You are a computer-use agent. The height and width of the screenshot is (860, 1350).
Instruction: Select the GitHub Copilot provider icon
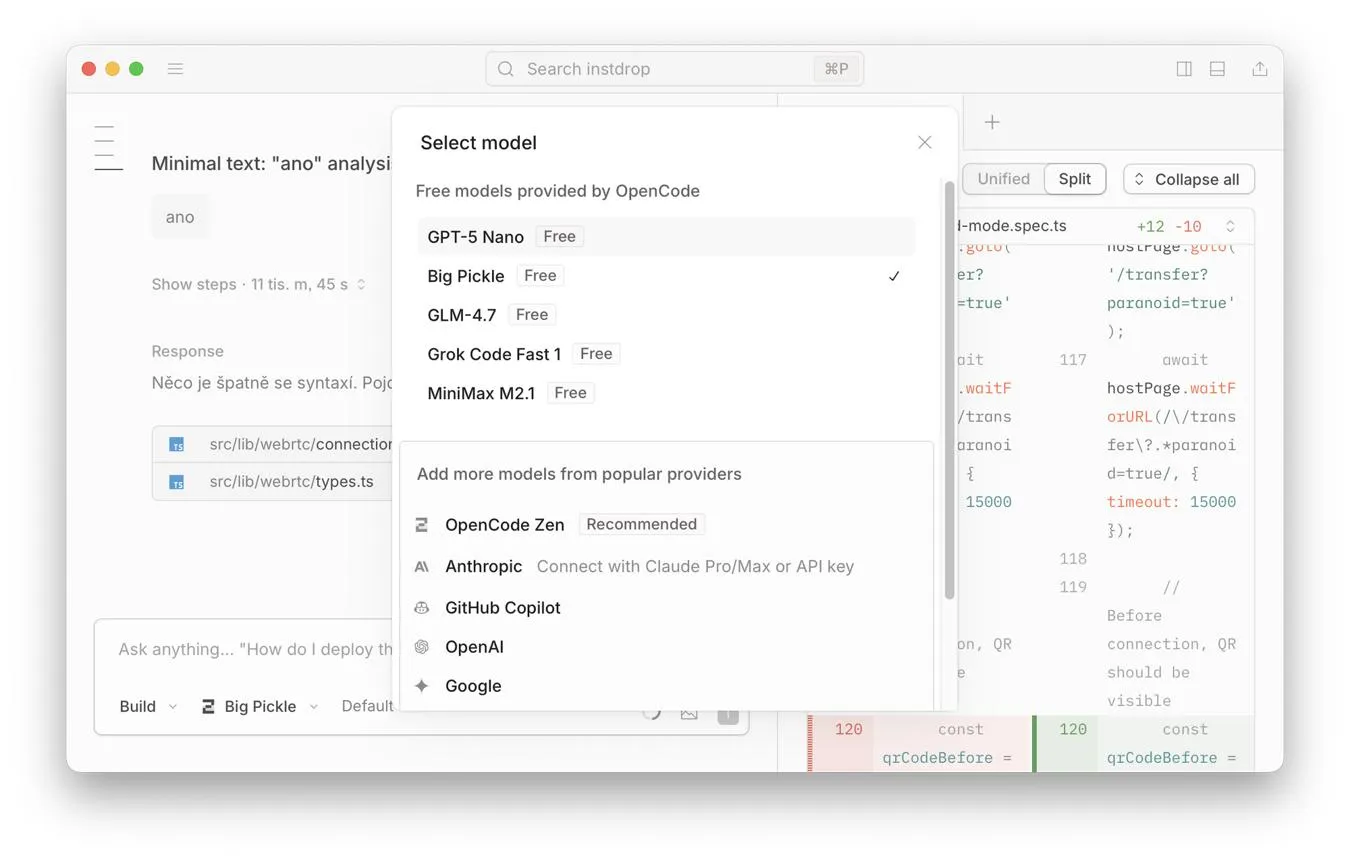(x=422, y=608)
